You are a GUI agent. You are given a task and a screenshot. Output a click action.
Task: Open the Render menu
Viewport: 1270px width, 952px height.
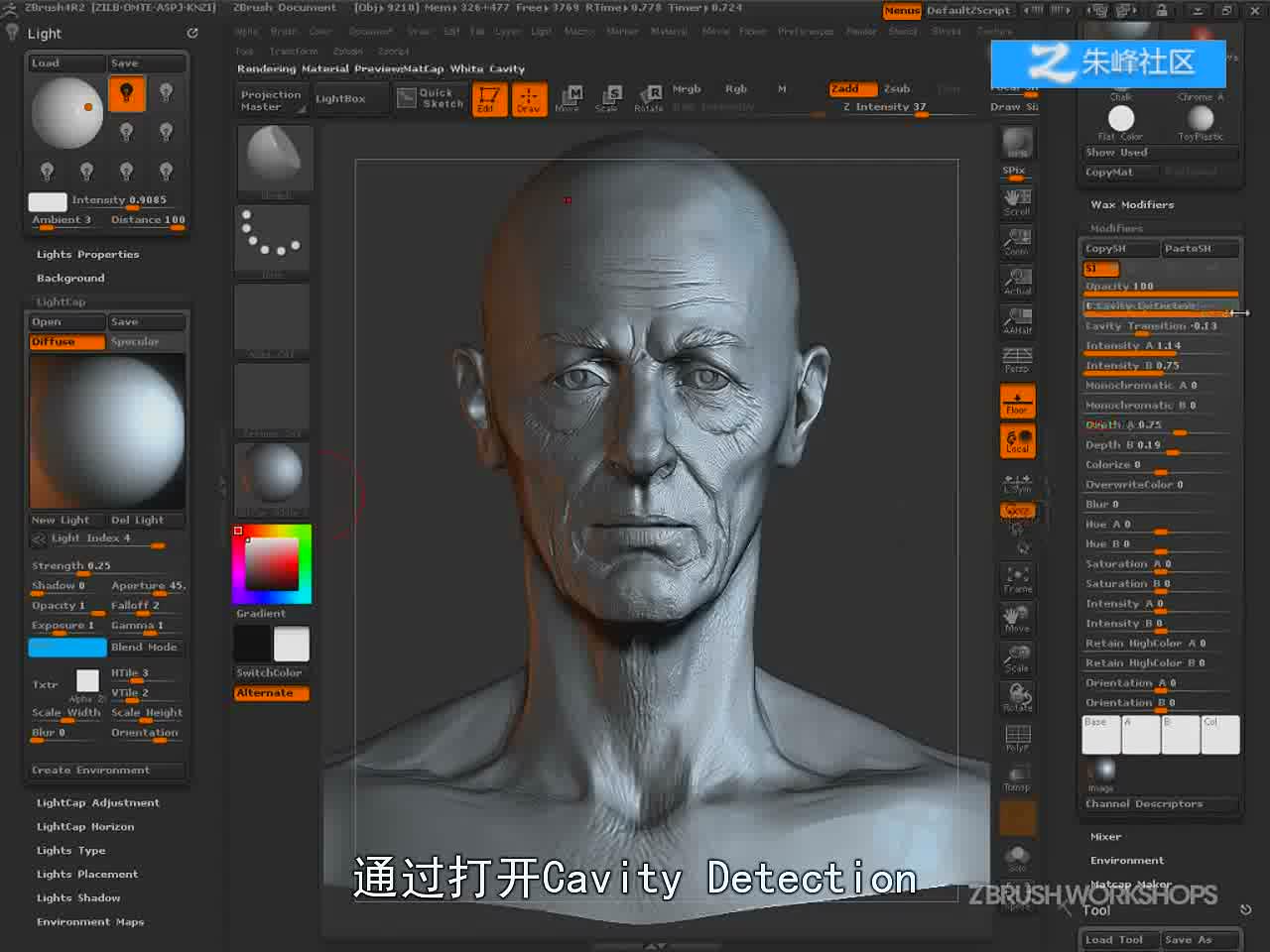[861, 32]
